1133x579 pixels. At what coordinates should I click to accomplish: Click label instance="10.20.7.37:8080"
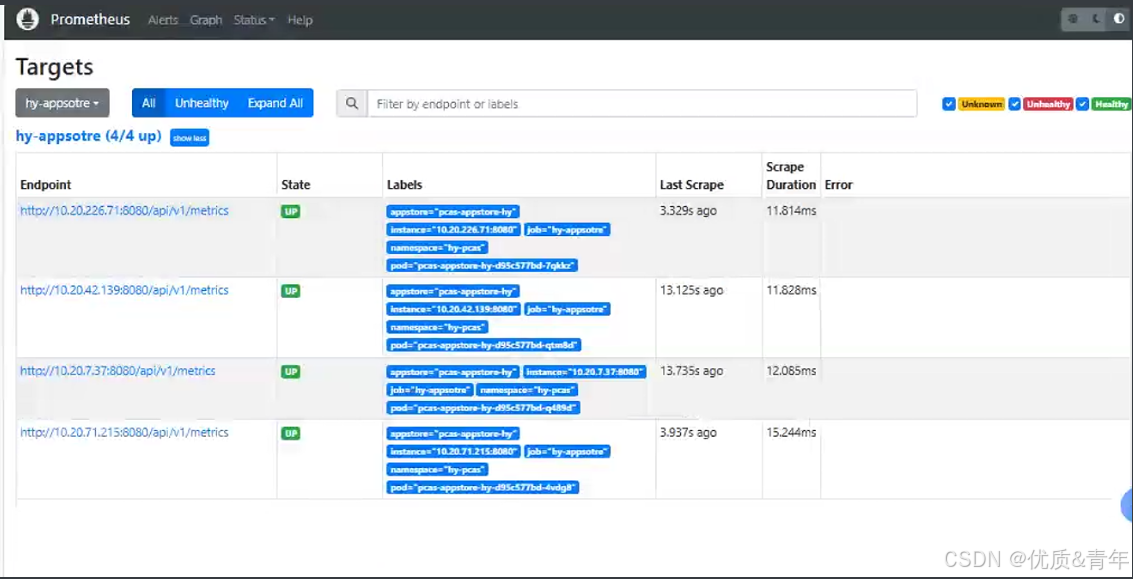[585, 372]
